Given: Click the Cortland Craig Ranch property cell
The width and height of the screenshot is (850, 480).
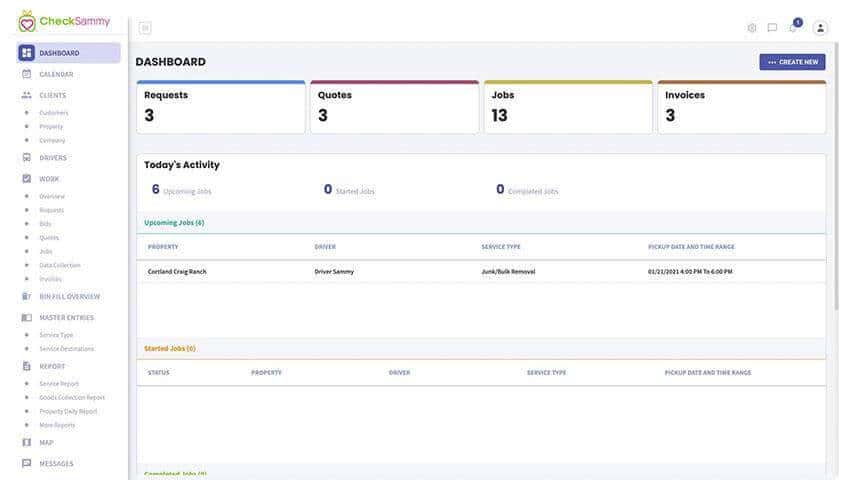Looking at the screenshot, I should coord(177,272).
